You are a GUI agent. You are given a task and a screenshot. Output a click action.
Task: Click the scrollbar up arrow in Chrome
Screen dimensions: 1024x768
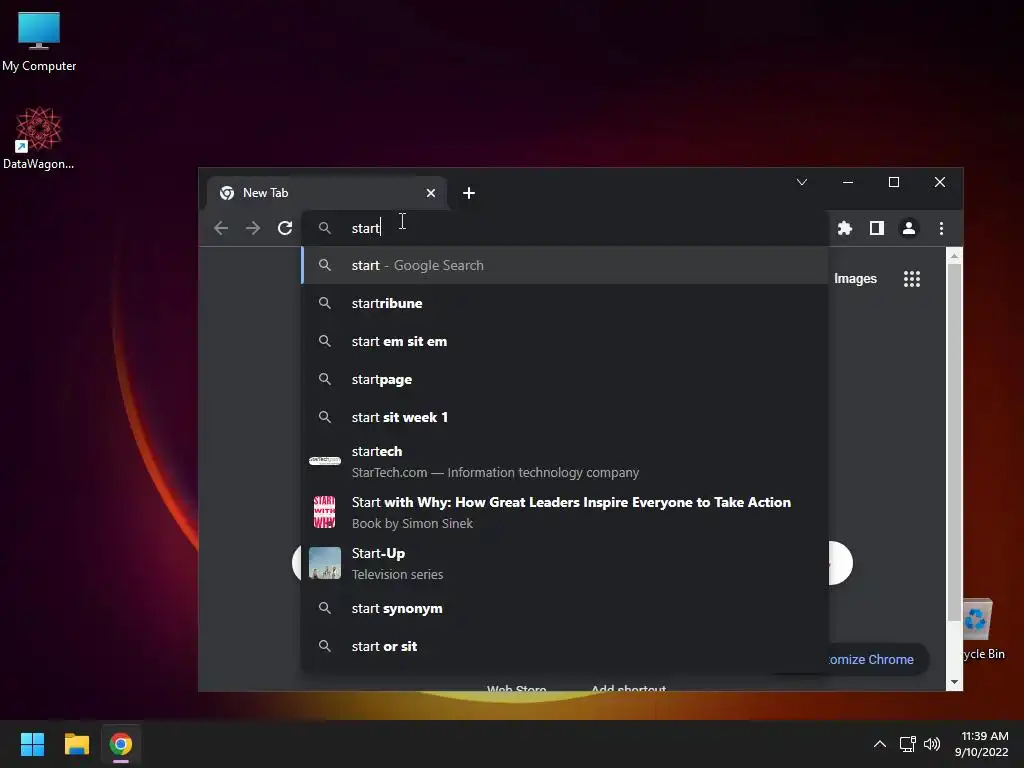click(954, 256)
